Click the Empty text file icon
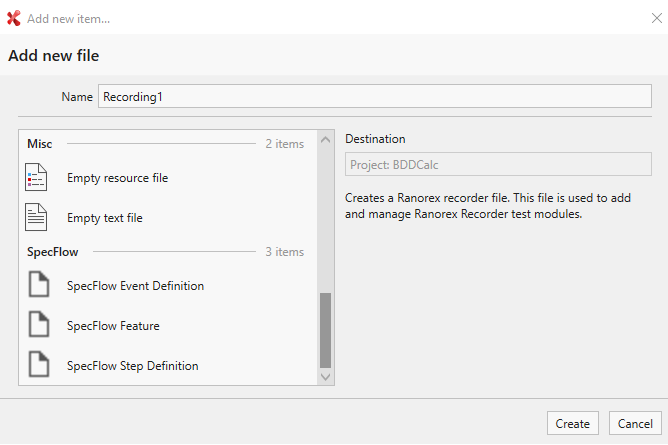Viewport: 668px width, 445px height. pyautogui.click(x=36, y=217)
